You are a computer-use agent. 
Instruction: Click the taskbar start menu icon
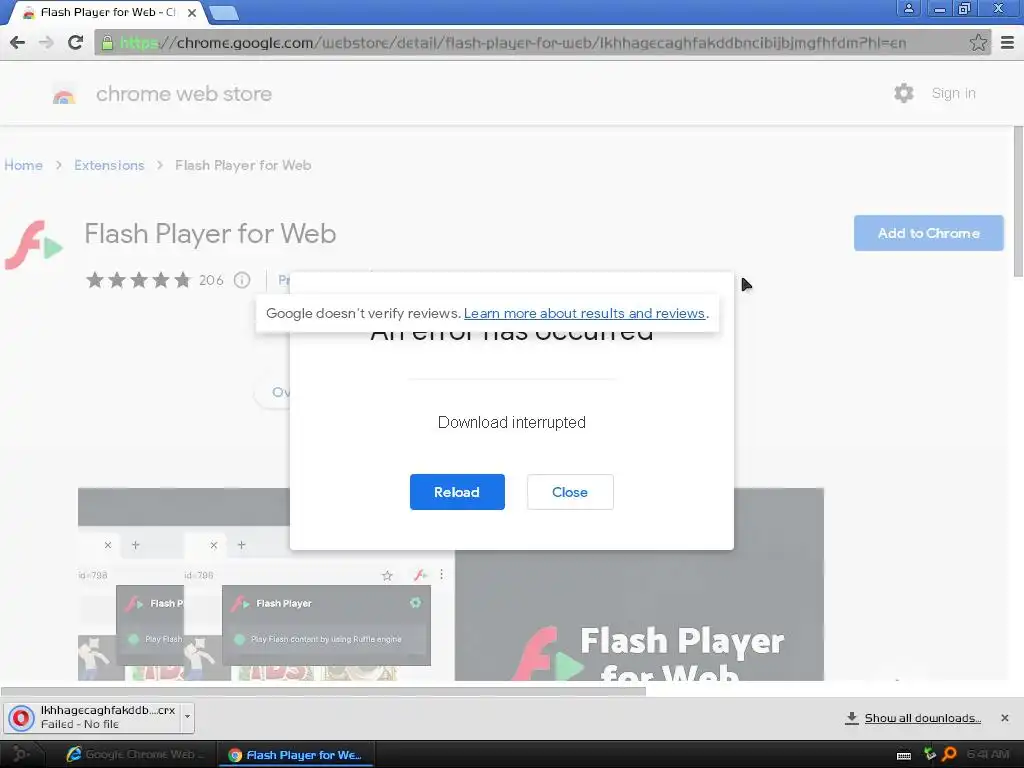coord(21,755)
